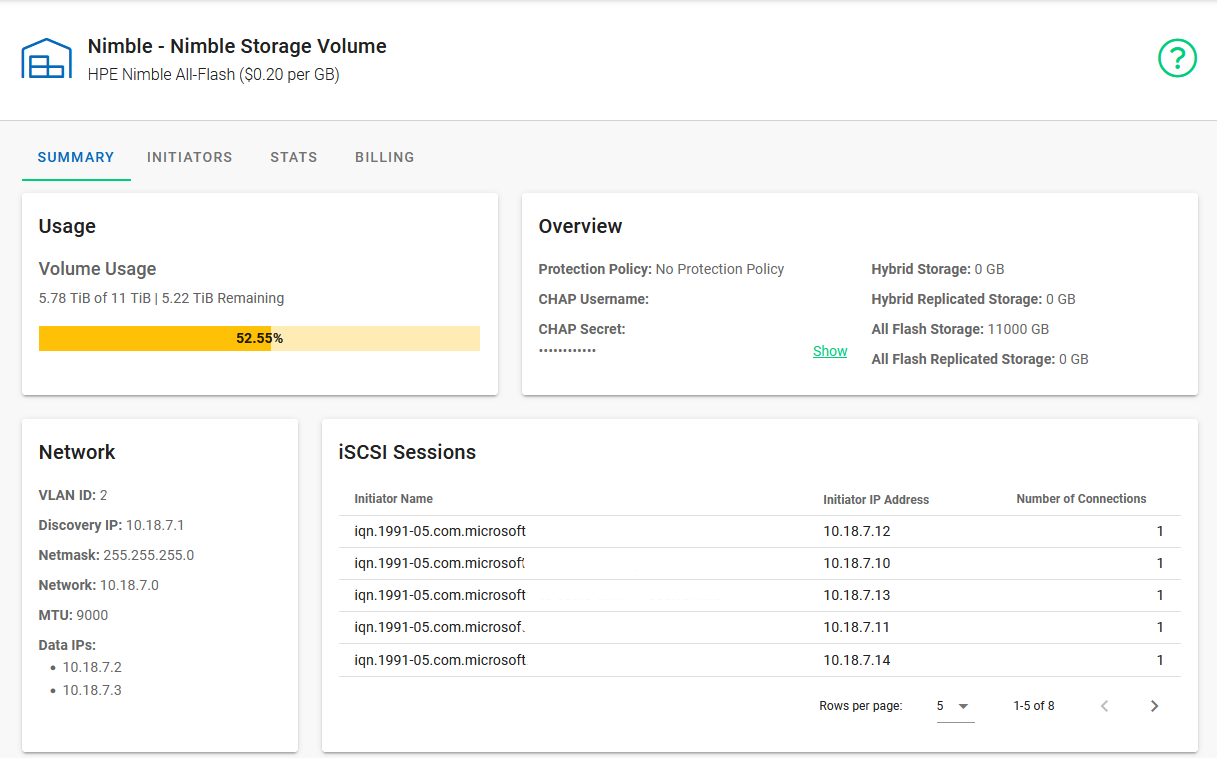
Task: Click the Number of Connections column header
Action: pyautogui.click(x=1081, y=498)
